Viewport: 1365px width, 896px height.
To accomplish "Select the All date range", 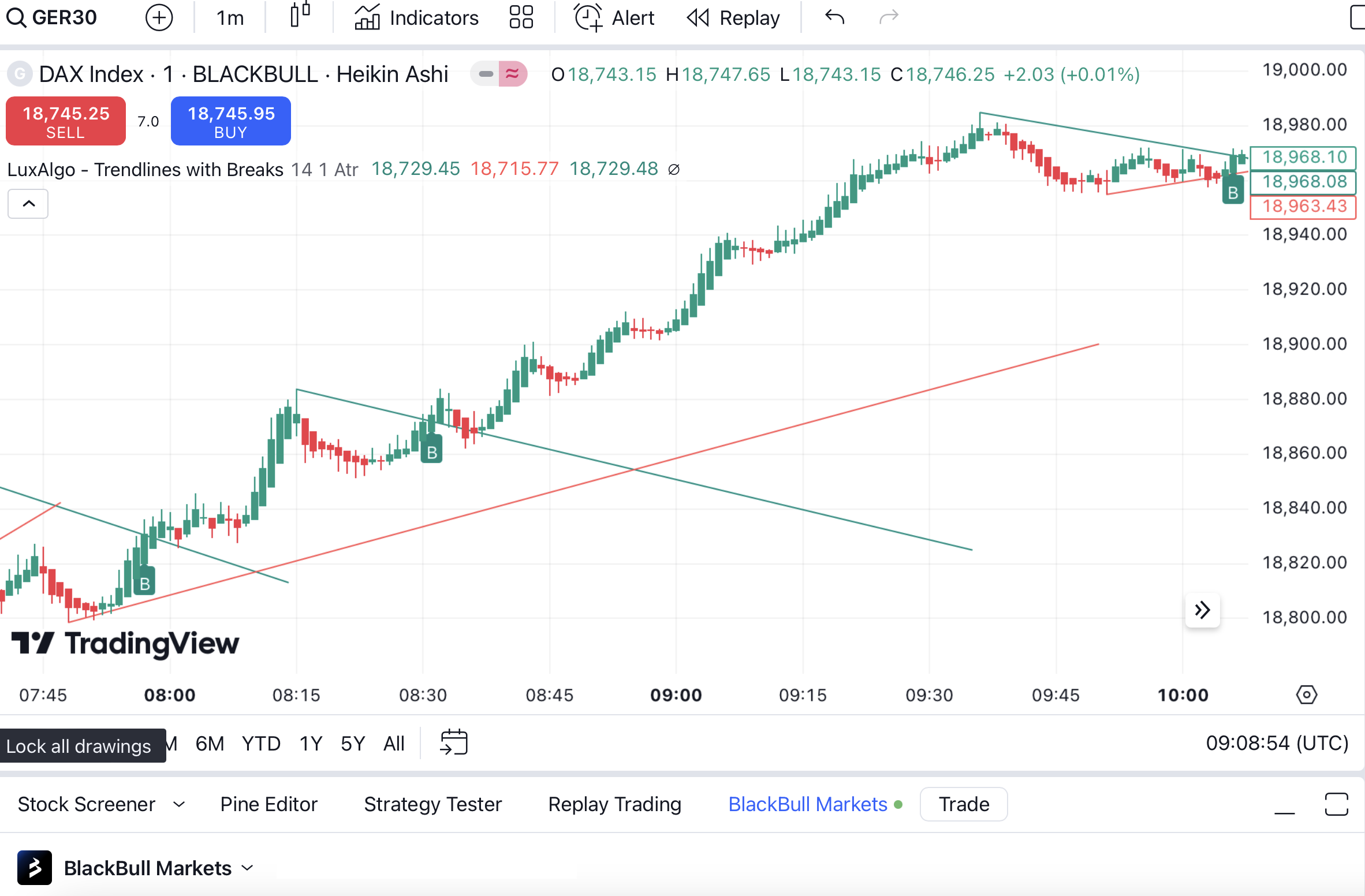I will 394,744.
